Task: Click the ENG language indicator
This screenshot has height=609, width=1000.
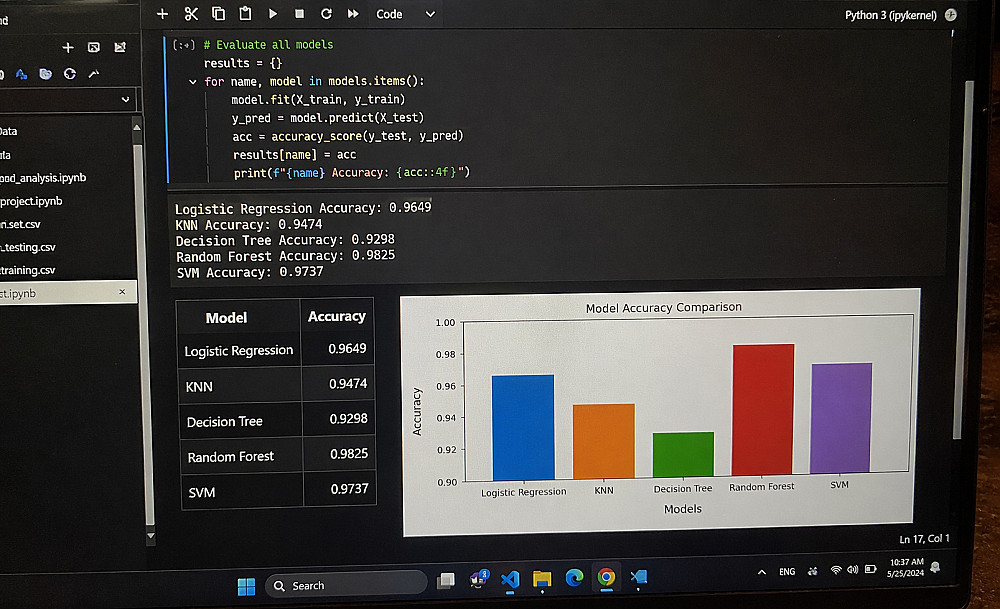Action: [787, 571]
